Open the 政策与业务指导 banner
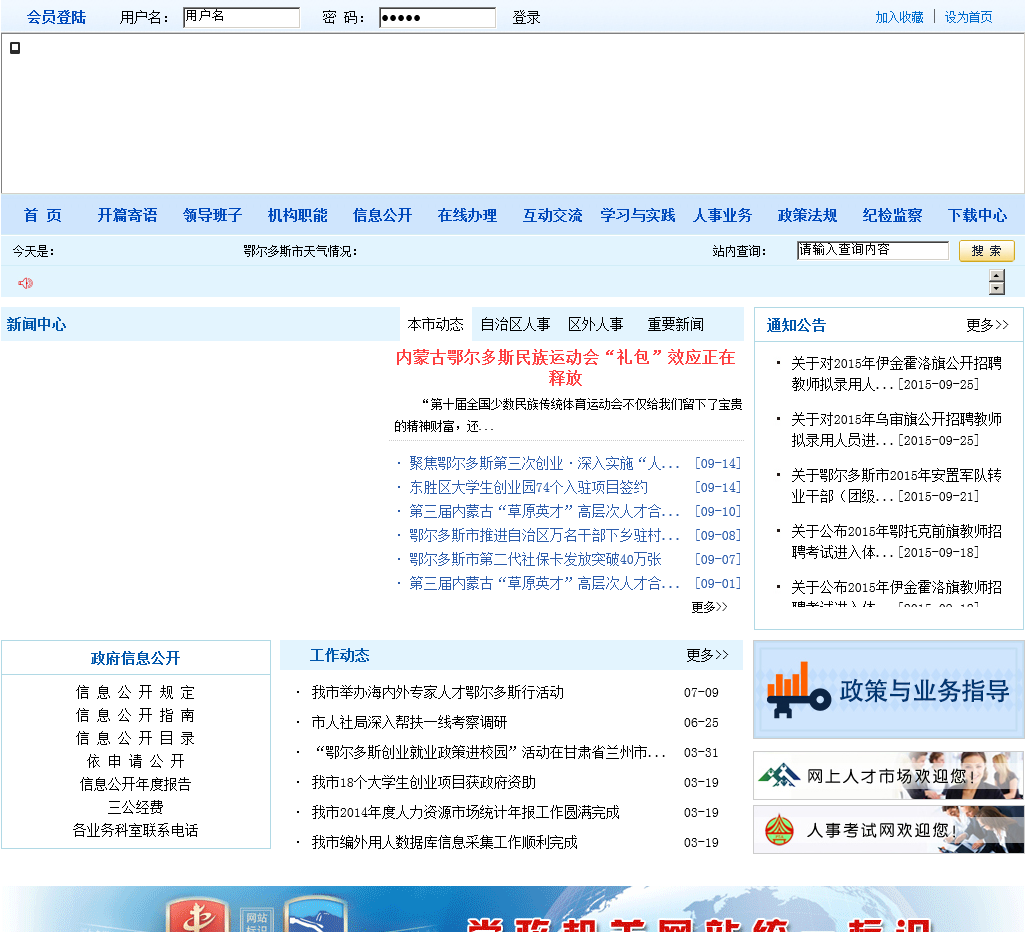This screenshot has width=1025, height=932. coord(888,690)
